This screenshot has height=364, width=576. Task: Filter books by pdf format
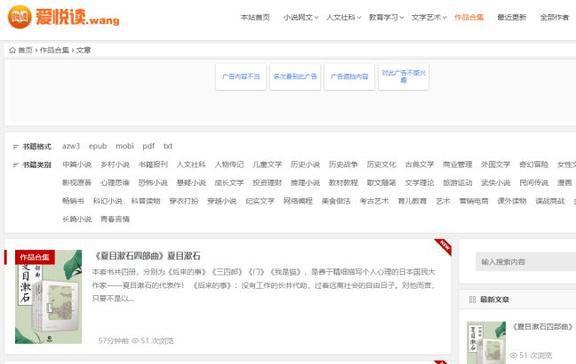tap(148, 146)
